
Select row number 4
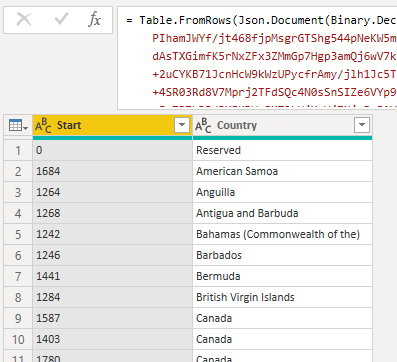pos(18,213)
